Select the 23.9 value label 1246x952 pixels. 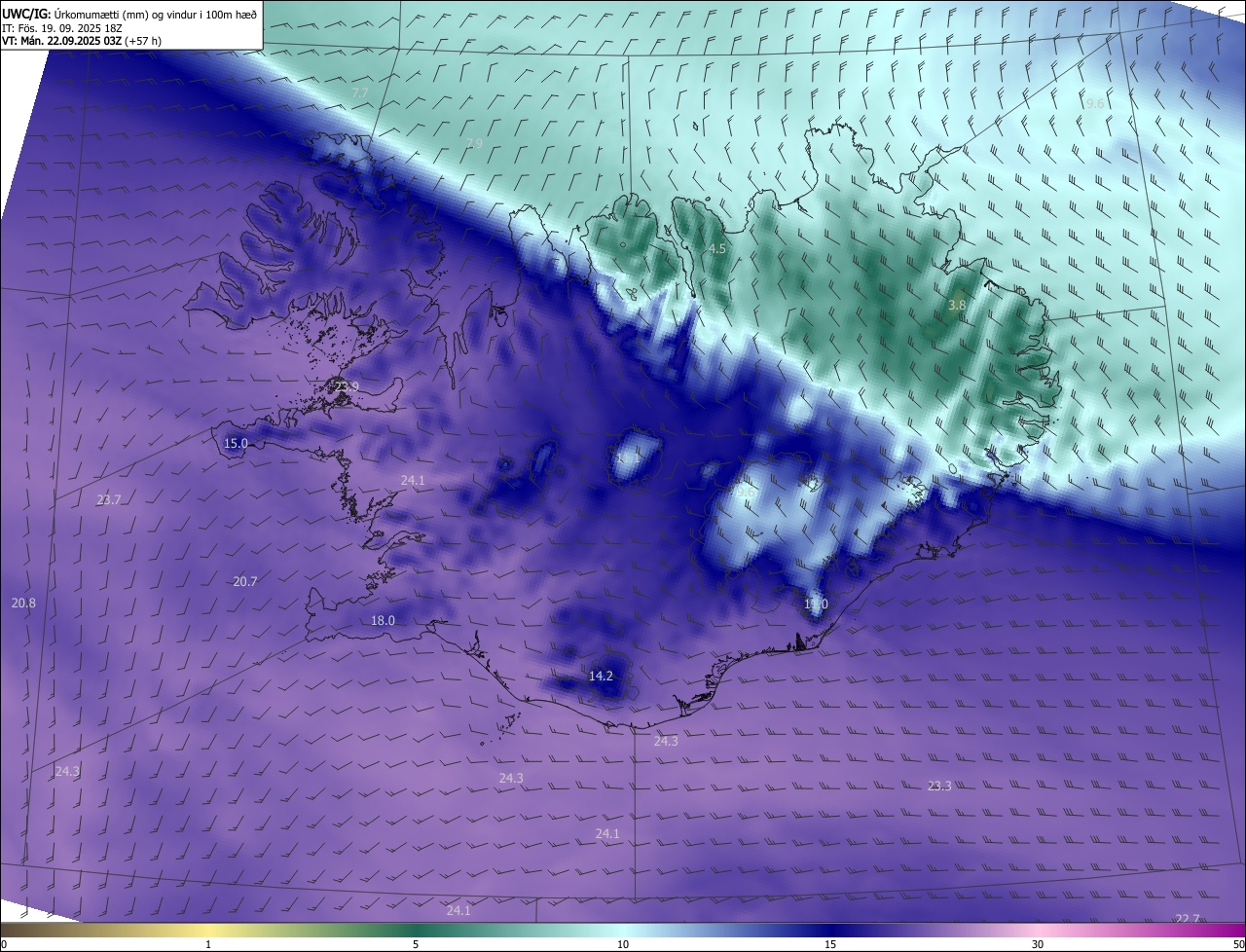tap(347, 386)
